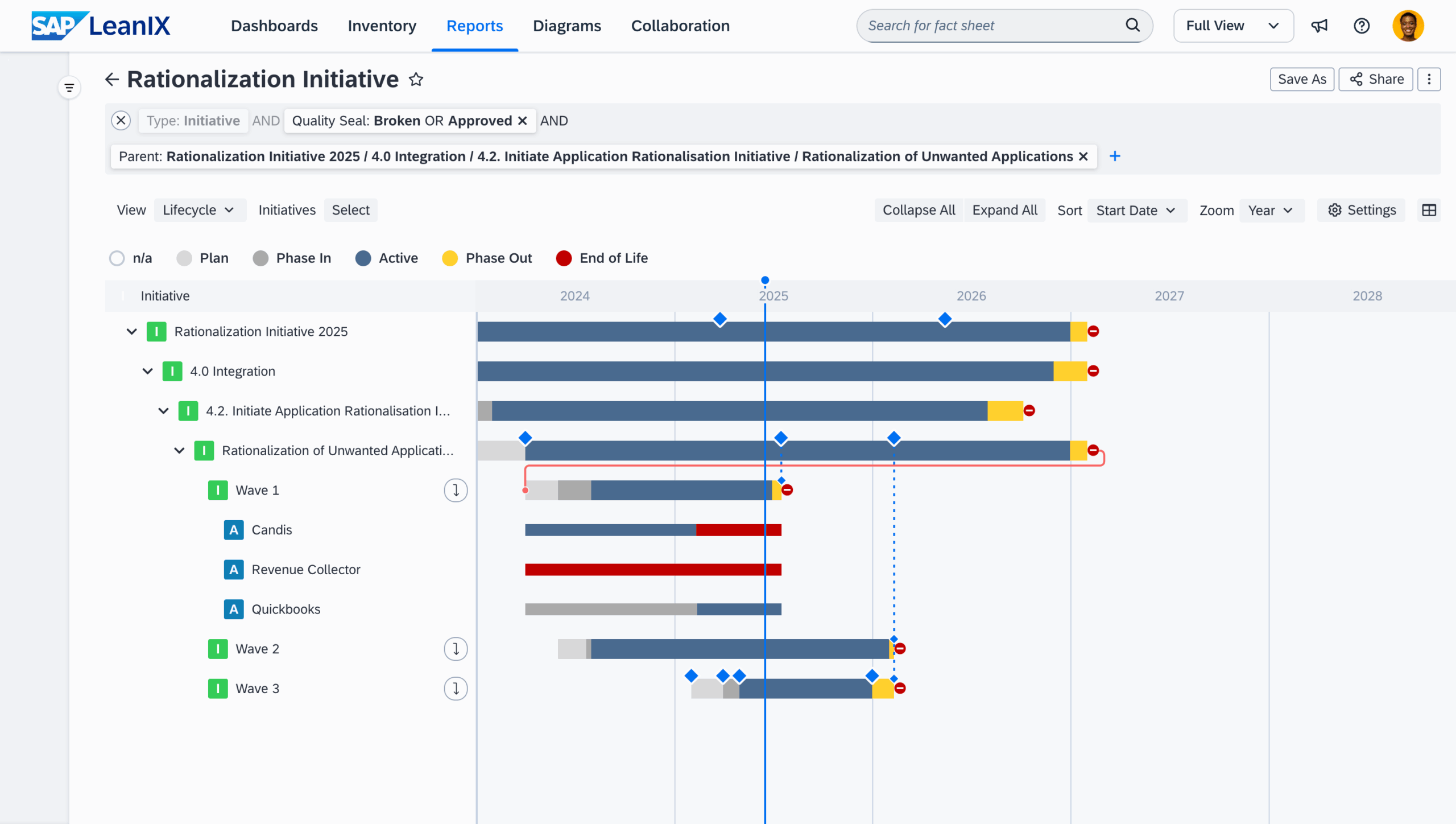This screenshot has width=1456, height=824.
Task: Open the help question mark icon
Action: pyautogui.click(x=1361, y=26)
